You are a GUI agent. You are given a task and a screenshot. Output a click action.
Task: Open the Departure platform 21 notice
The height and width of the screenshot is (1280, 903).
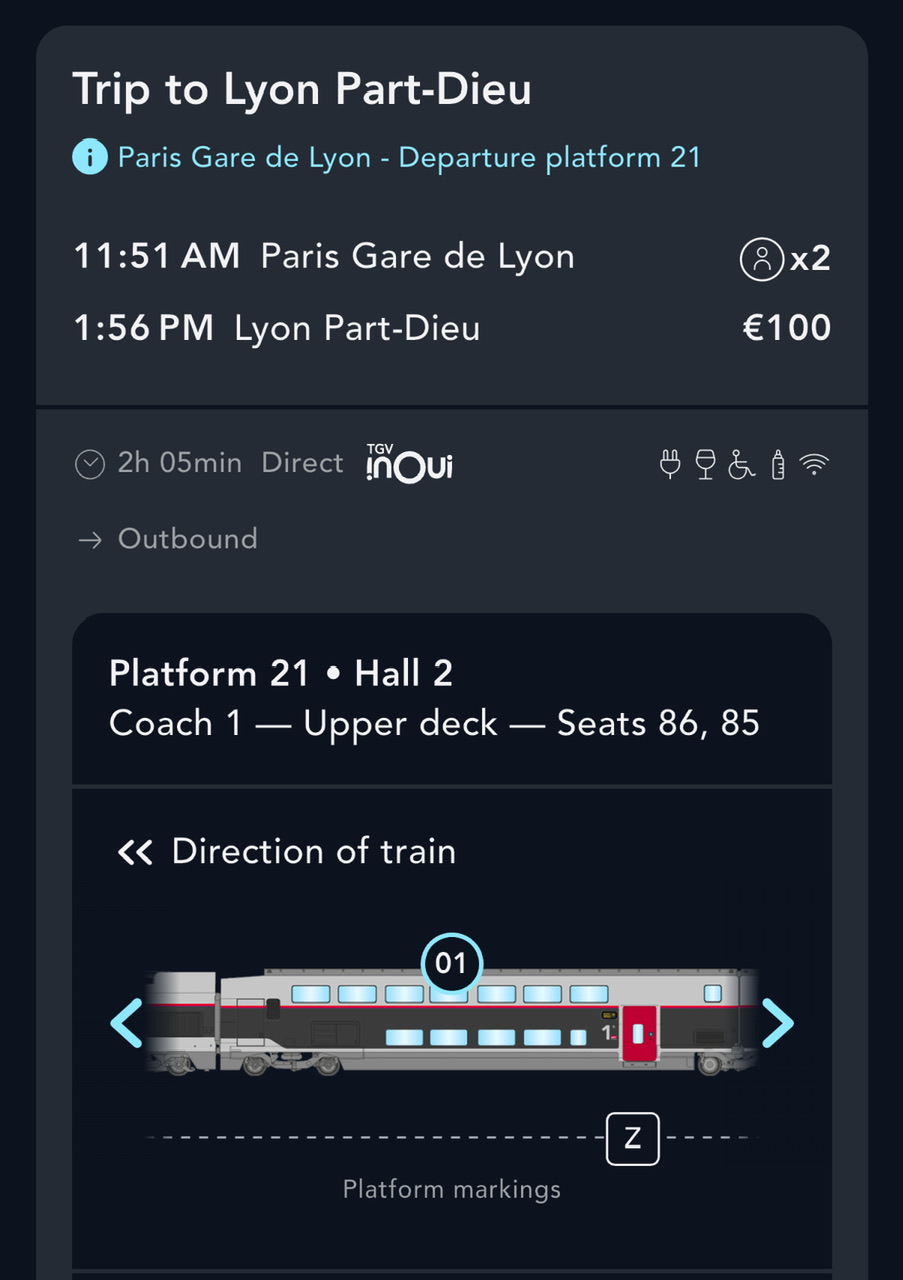point(409,157)
